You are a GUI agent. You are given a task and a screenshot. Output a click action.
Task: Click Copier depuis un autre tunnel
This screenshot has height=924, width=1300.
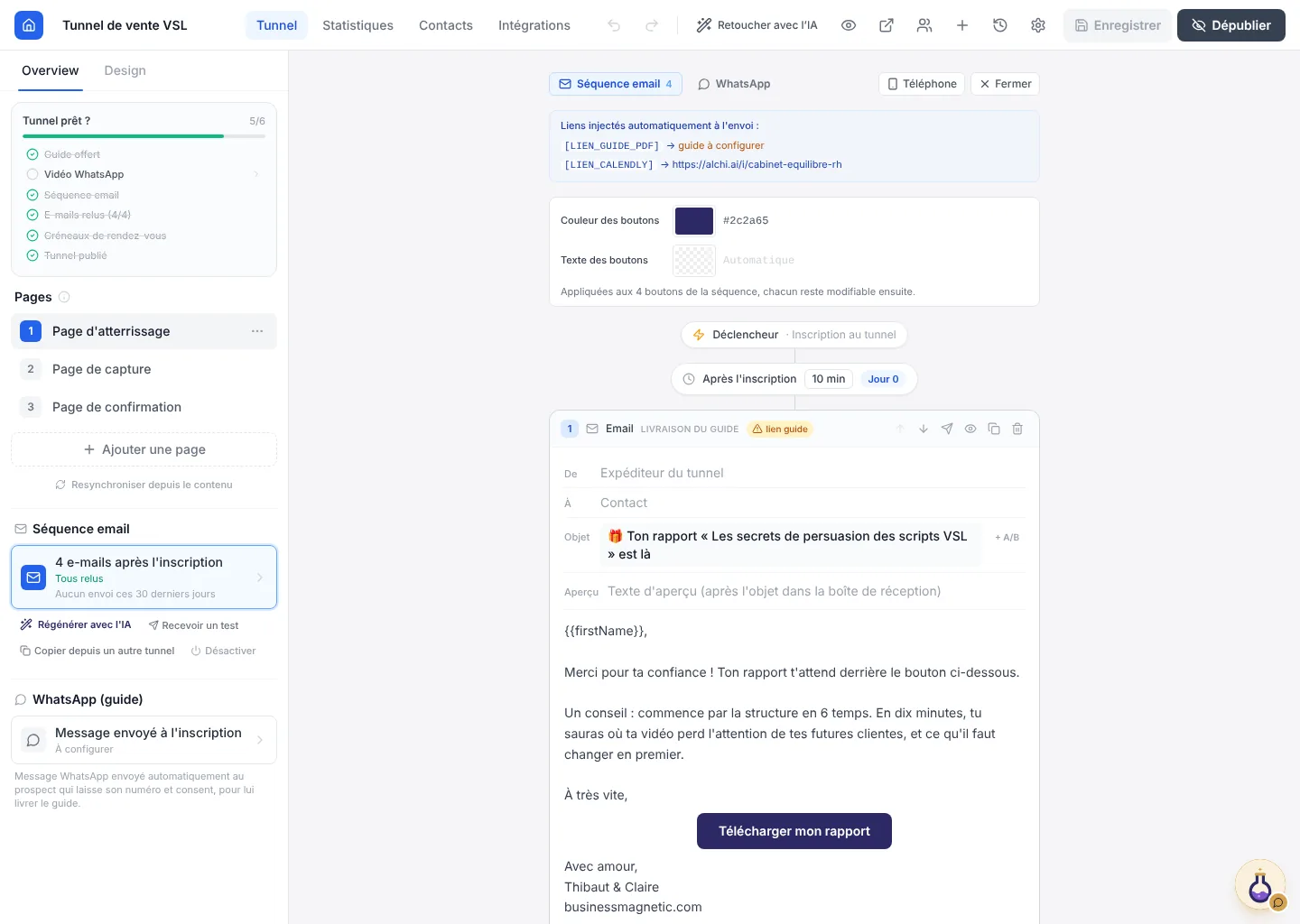97,651
